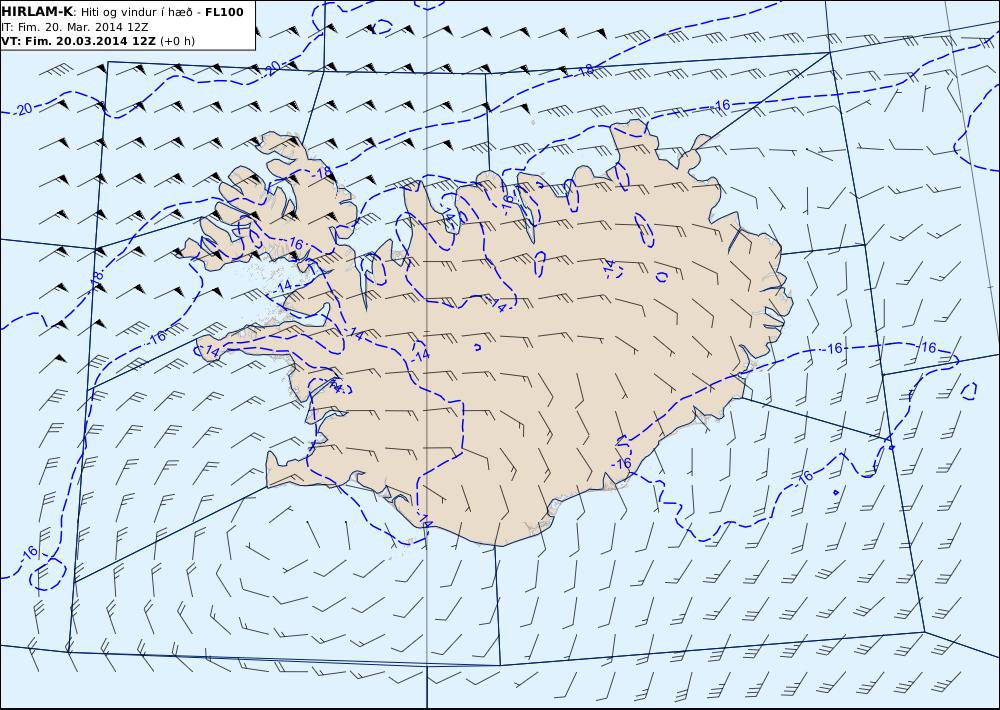Click the bold 'HIRLAM-K' model name in the title
The width and height of the screenshot is (1000, 710).
(38, 12)
